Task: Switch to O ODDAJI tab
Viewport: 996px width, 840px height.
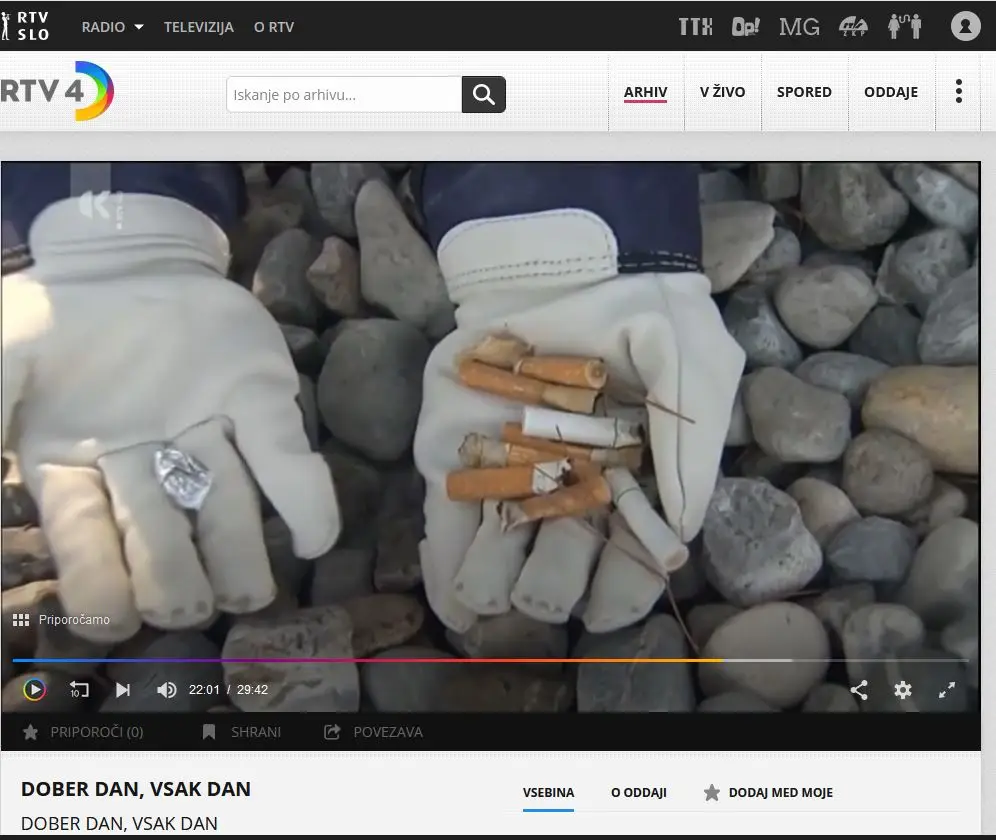Action: pyautogui.click(x=638, y=792)
